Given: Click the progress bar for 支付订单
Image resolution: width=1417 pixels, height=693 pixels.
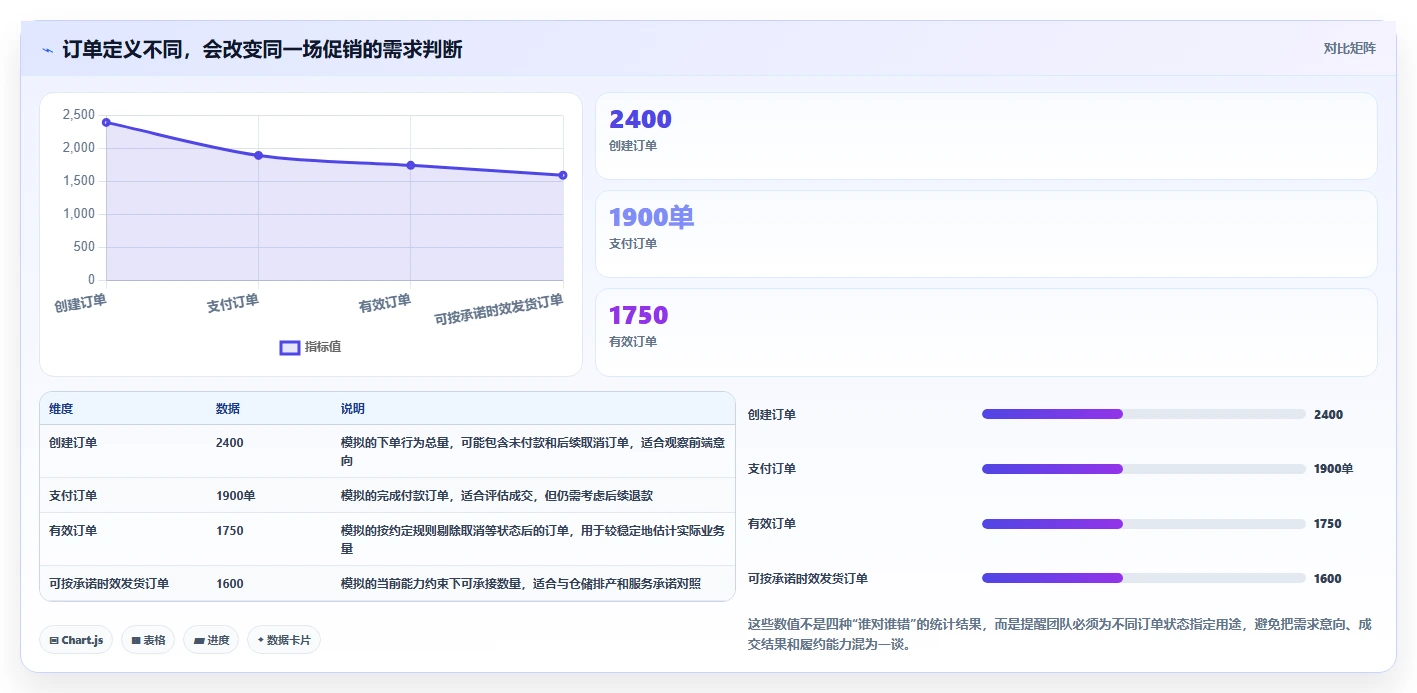Looking at the screenshot, I should pos(1144,469).
